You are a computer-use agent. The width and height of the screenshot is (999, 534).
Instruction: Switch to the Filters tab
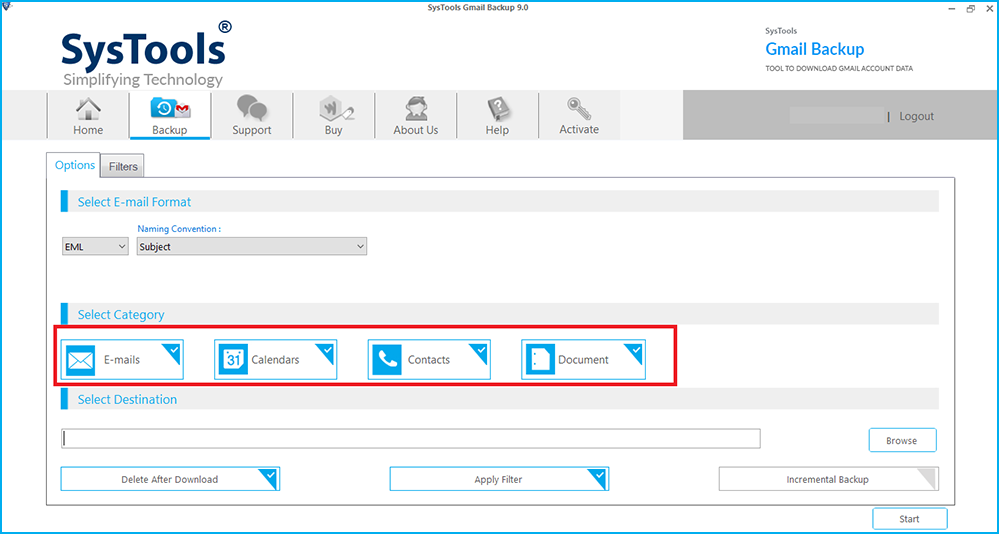[123, 166]
